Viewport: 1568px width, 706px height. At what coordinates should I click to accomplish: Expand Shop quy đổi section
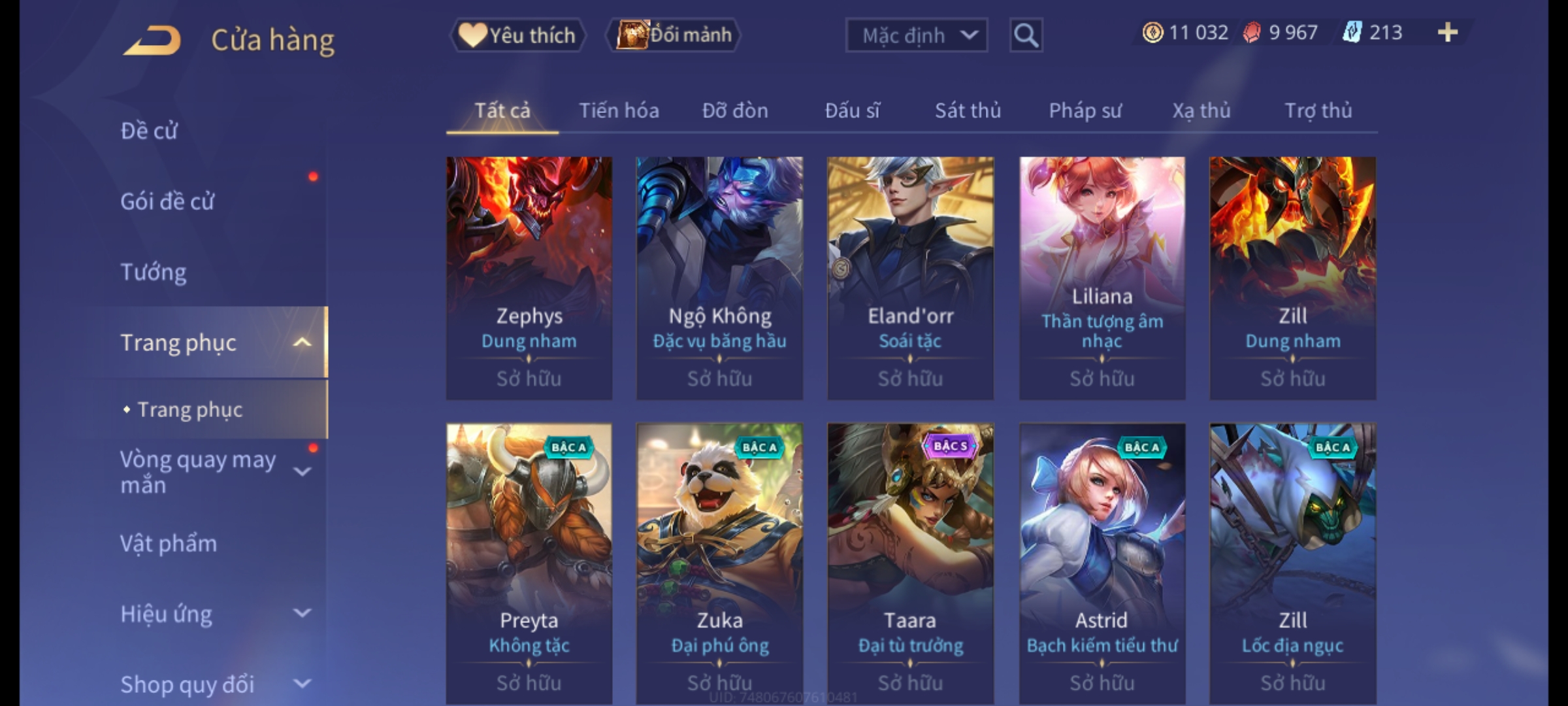[302, 684]
